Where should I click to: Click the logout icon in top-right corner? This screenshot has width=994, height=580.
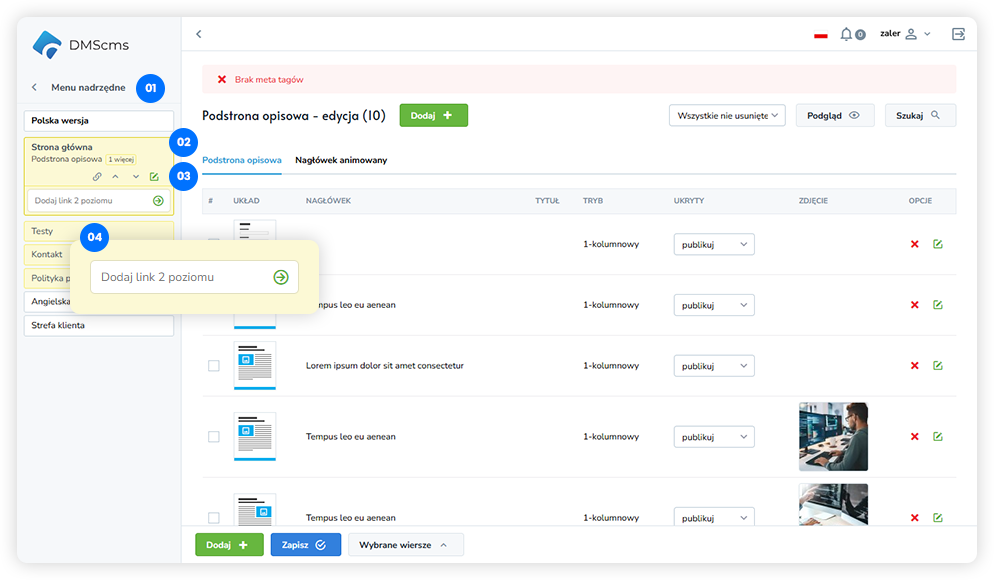tap(958, 34)
